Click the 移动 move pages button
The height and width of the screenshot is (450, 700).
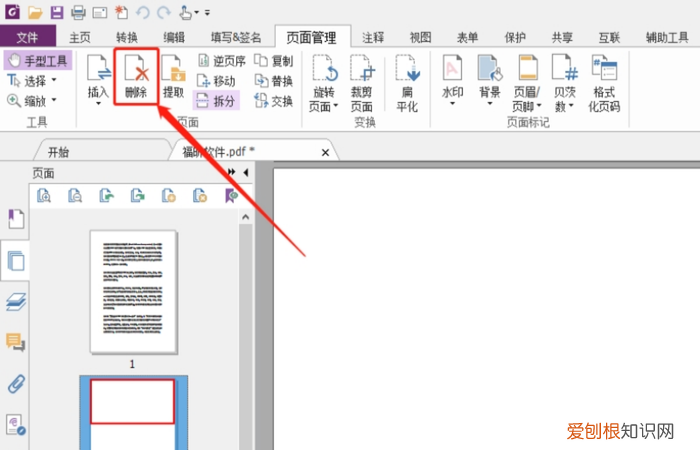216,81
